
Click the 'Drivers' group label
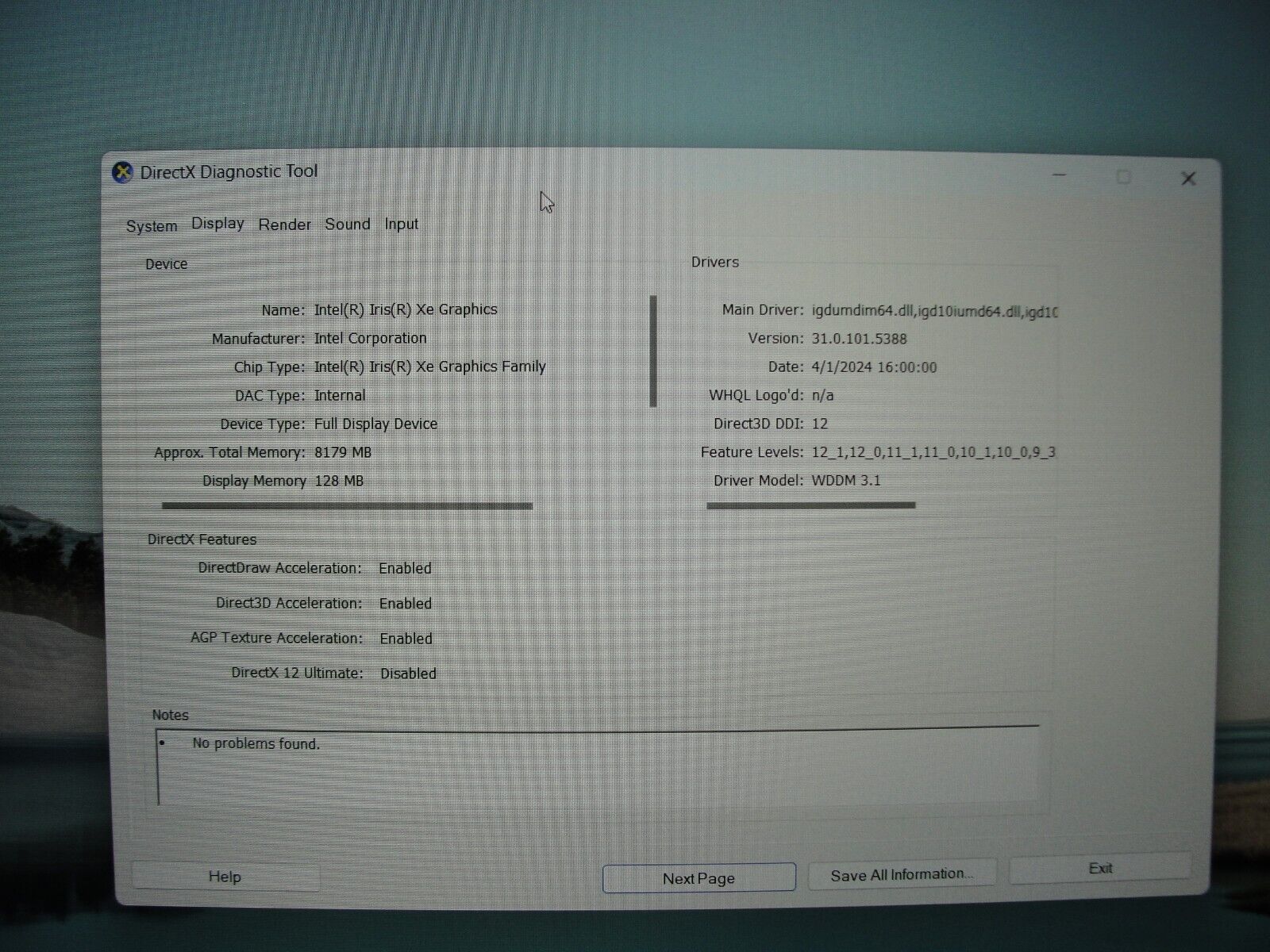[714, 262]
